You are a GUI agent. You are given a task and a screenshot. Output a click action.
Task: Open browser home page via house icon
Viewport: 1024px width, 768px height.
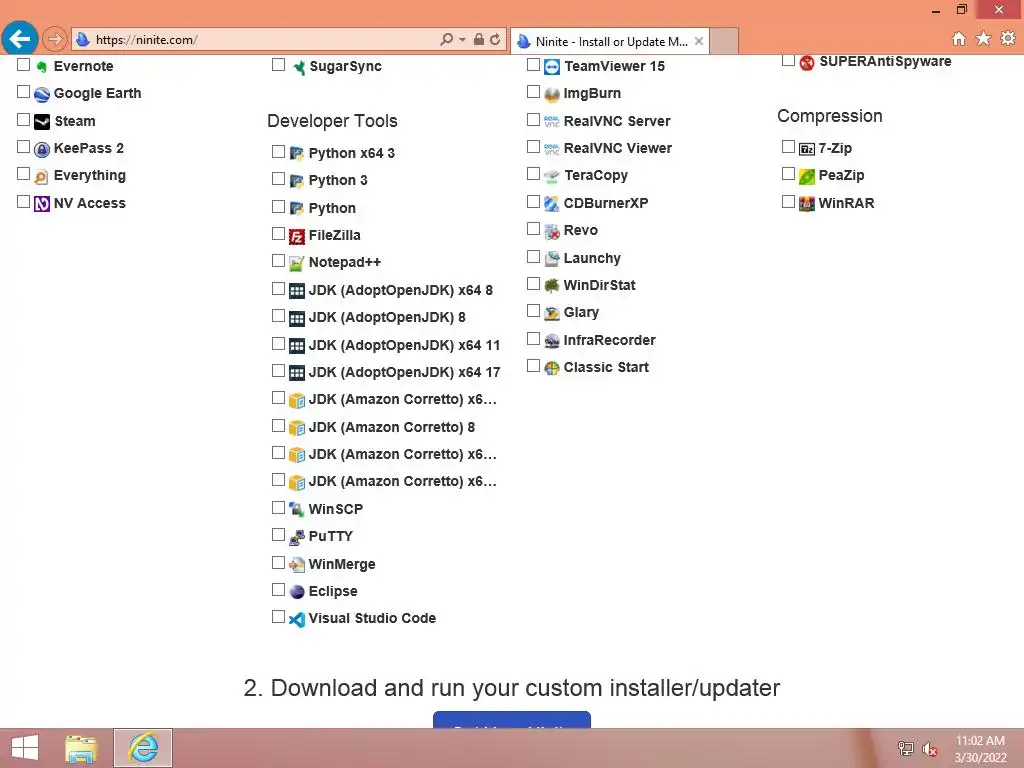click(x=959, y=39)
